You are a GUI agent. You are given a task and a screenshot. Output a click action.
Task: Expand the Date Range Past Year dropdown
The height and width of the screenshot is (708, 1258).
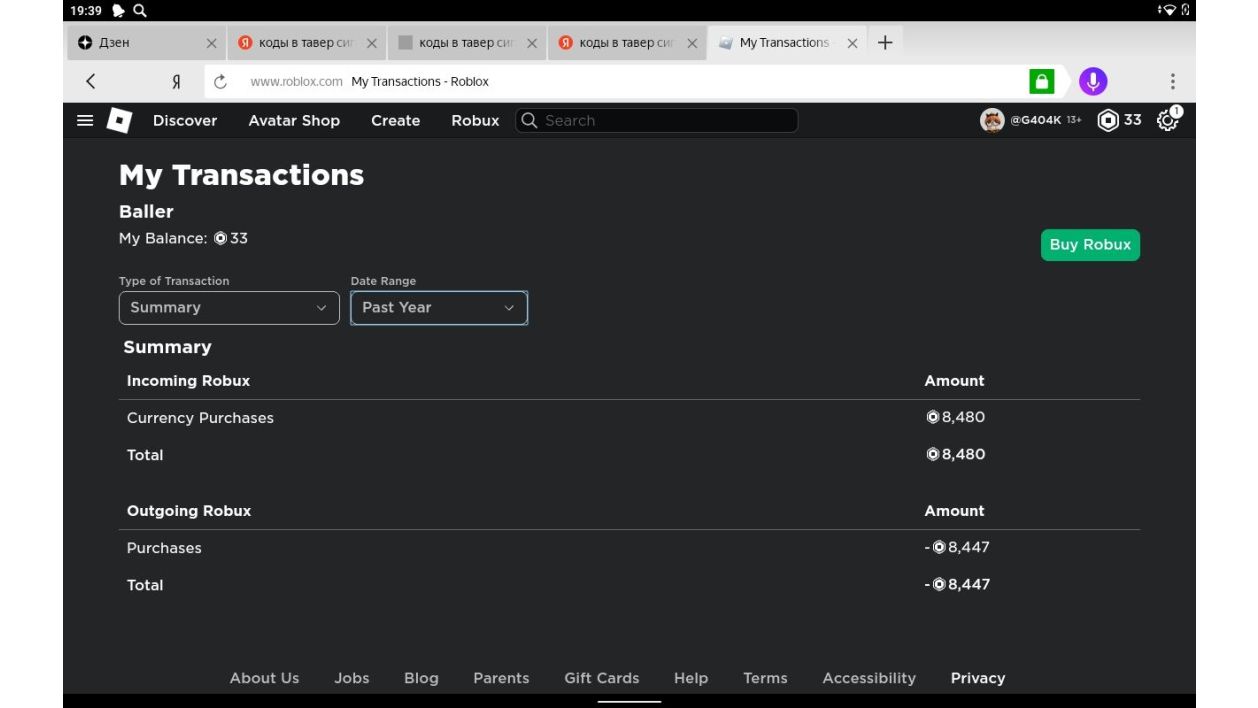[x=439, y=308]
